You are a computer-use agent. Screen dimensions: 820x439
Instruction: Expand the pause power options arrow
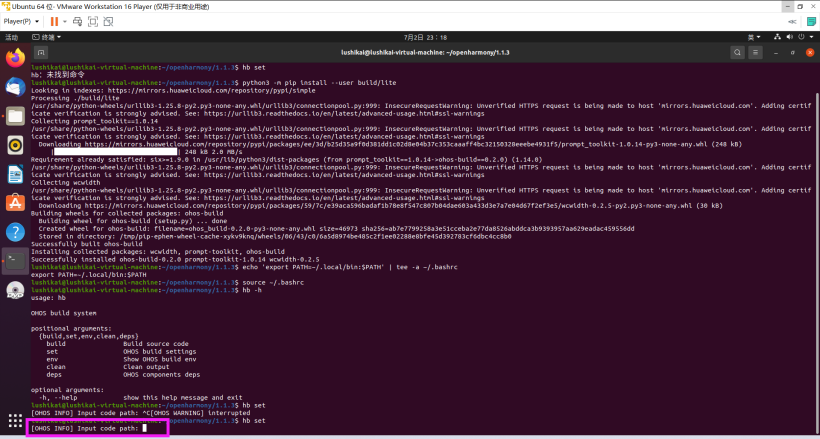point(65,21)
